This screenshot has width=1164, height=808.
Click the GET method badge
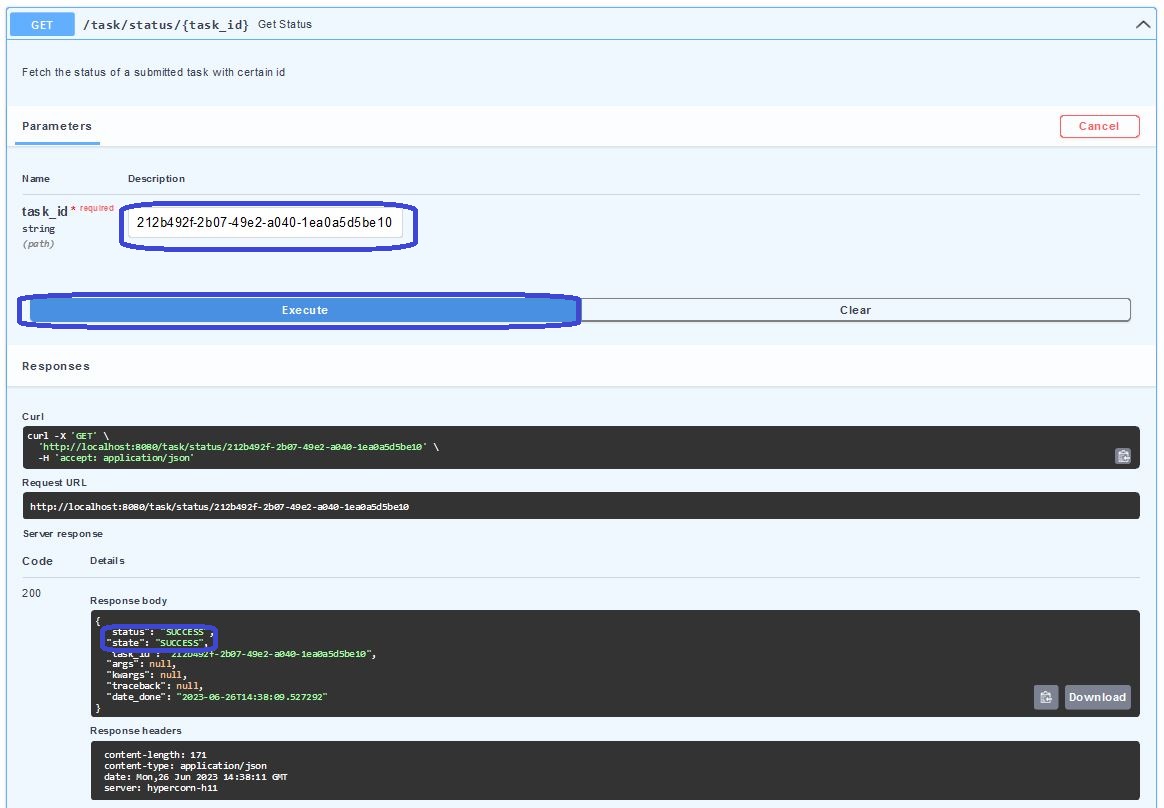tap(42, 25)
